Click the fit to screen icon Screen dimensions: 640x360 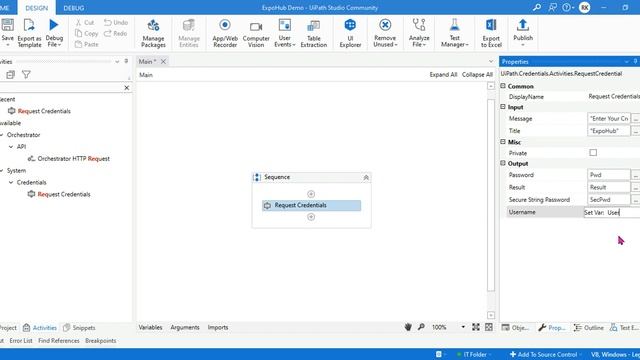click(x=476, y=327)
